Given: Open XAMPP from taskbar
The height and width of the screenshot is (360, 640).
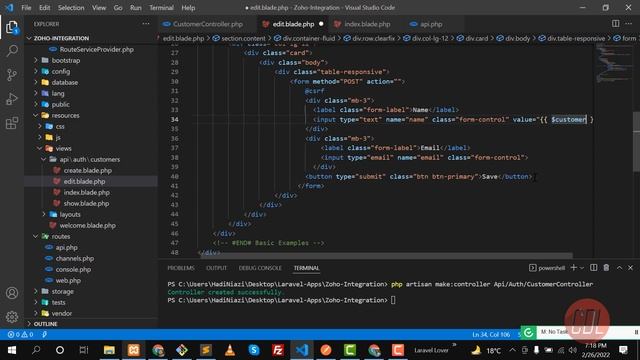Looking at the screenshot, I should click(x=133, y=350).
